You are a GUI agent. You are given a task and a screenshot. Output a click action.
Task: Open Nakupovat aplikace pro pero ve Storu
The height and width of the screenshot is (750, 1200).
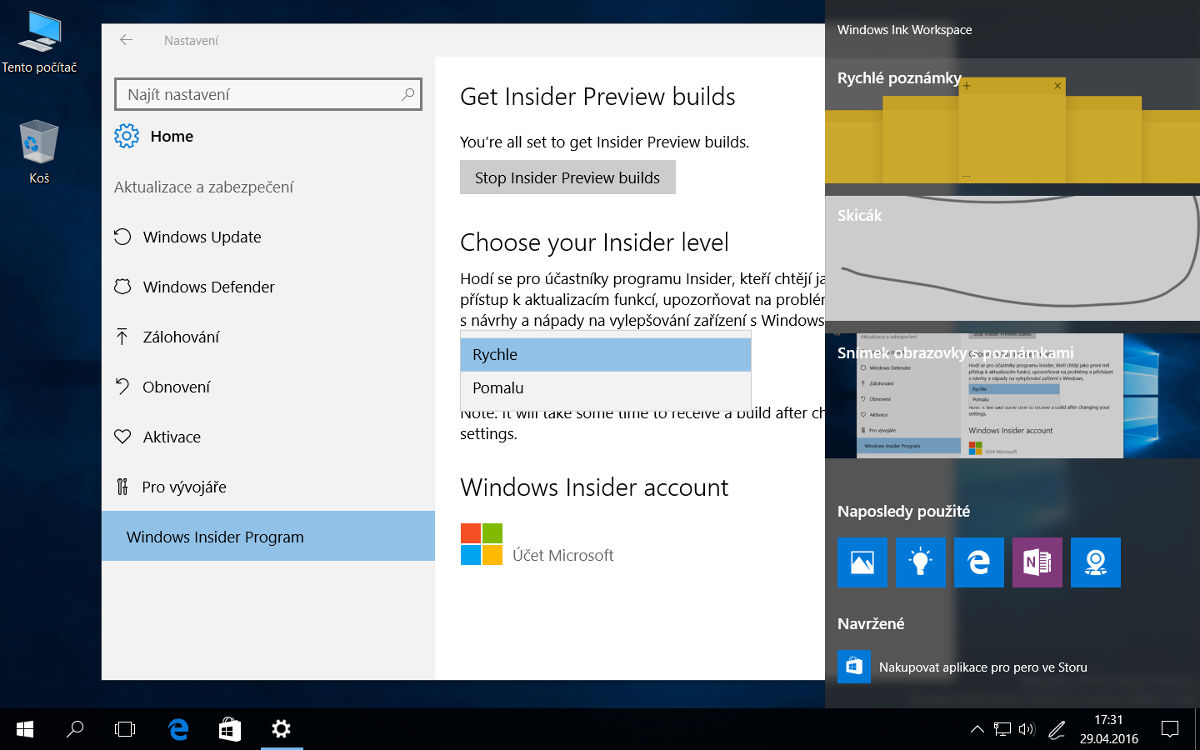point(962,667)
